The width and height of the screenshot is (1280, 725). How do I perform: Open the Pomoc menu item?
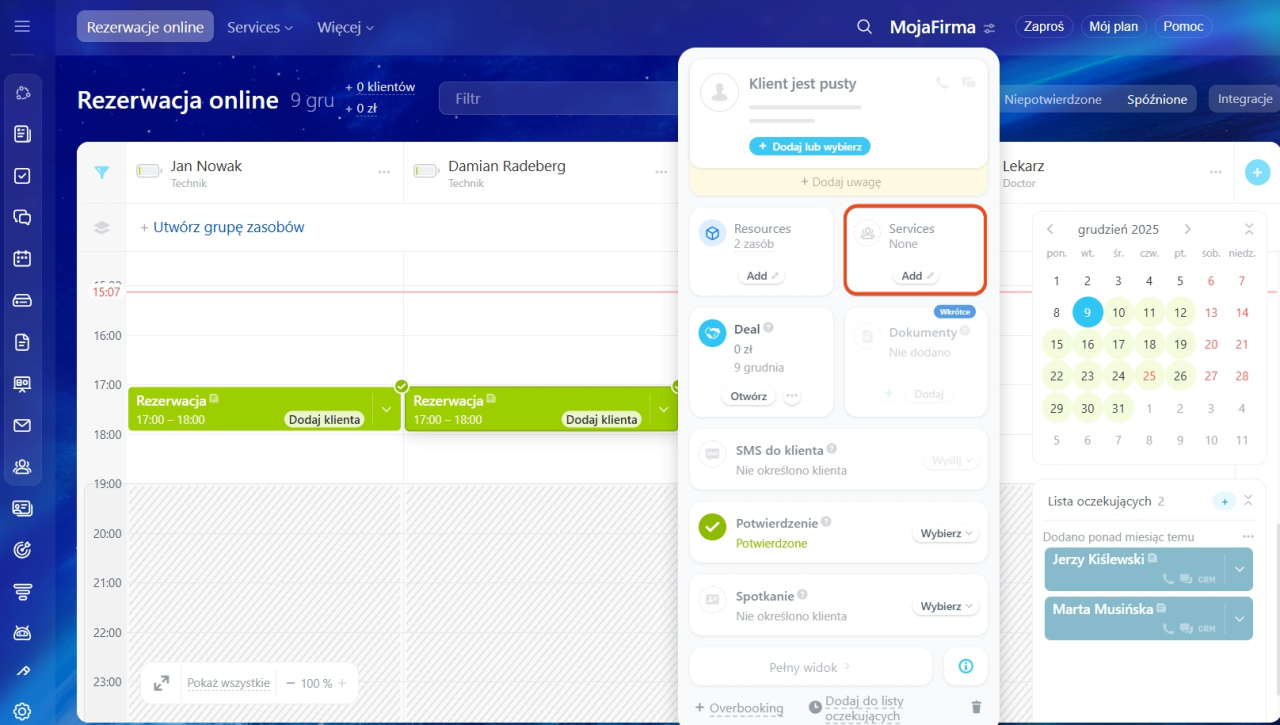tap(1184, 27)
